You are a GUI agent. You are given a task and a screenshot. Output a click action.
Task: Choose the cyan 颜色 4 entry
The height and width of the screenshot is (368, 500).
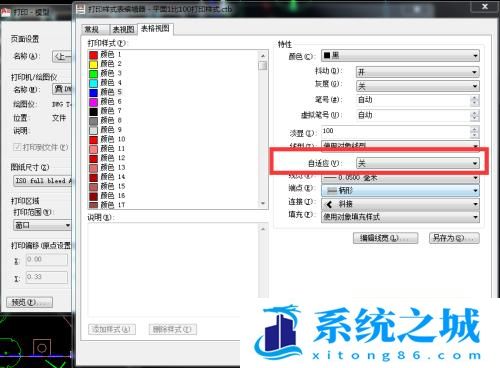pyautogui.click(x=106, y=82)
